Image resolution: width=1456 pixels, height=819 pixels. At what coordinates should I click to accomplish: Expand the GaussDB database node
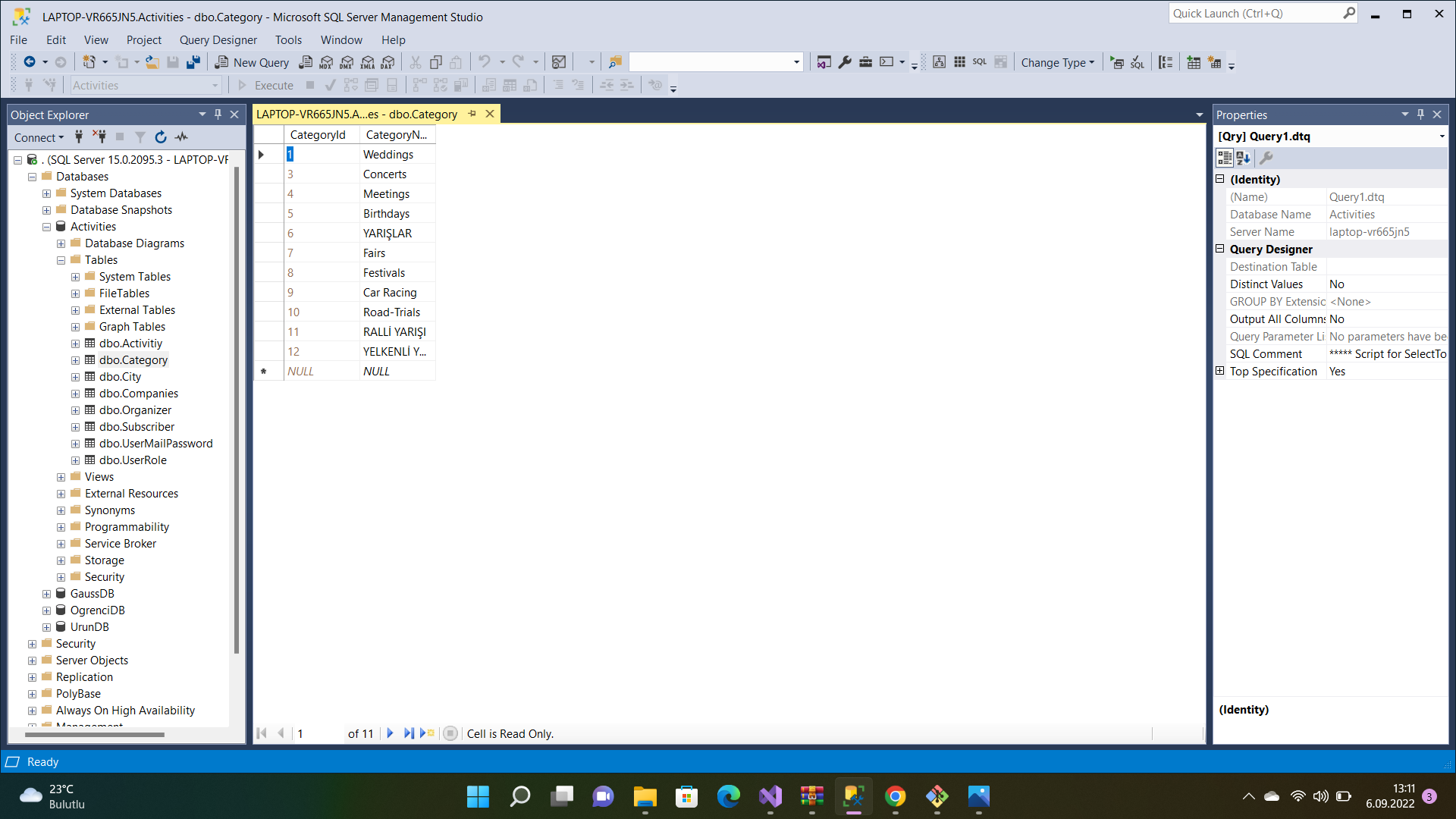46,594
